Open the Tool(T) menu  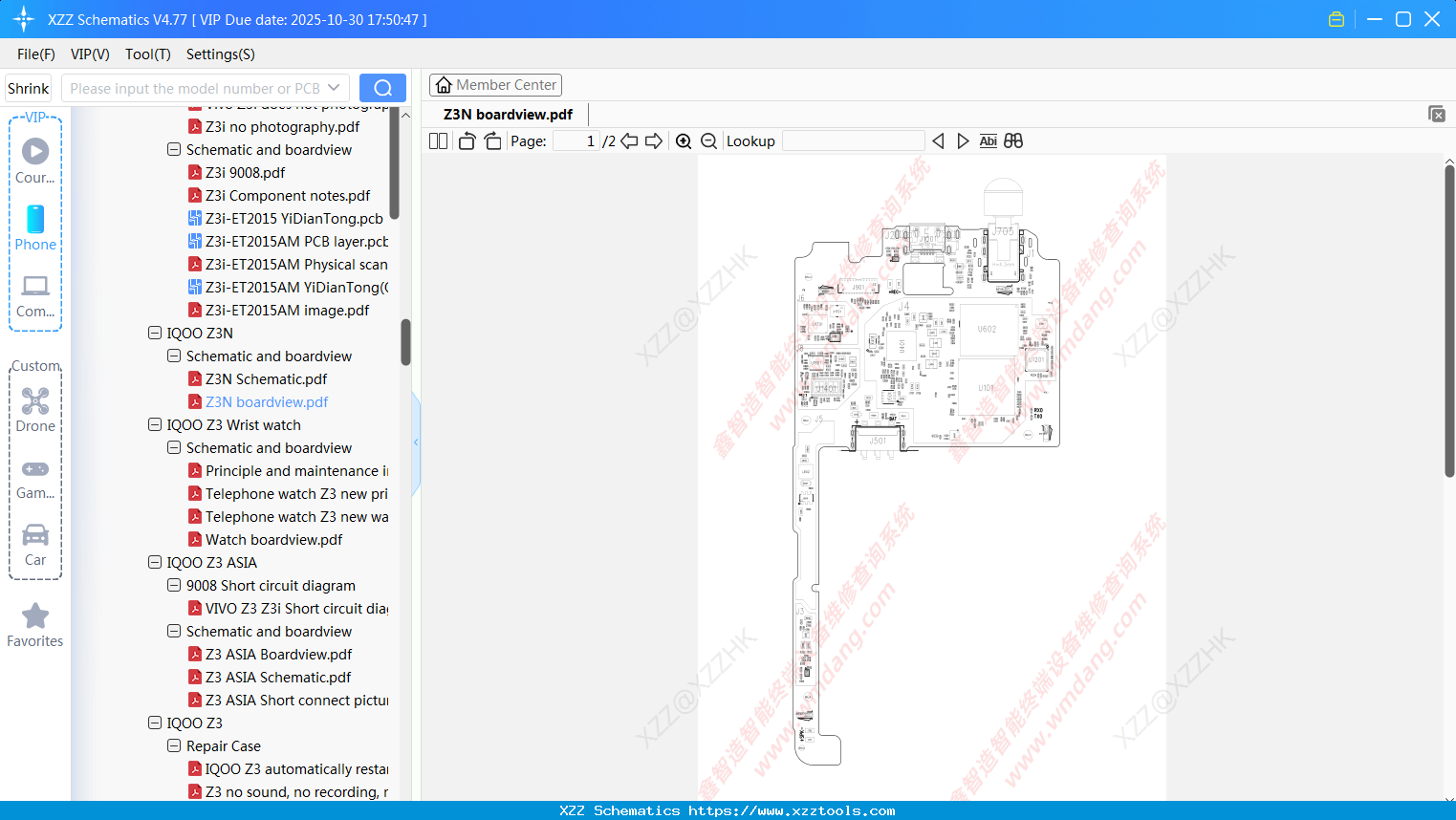click(x=148, y=54)
